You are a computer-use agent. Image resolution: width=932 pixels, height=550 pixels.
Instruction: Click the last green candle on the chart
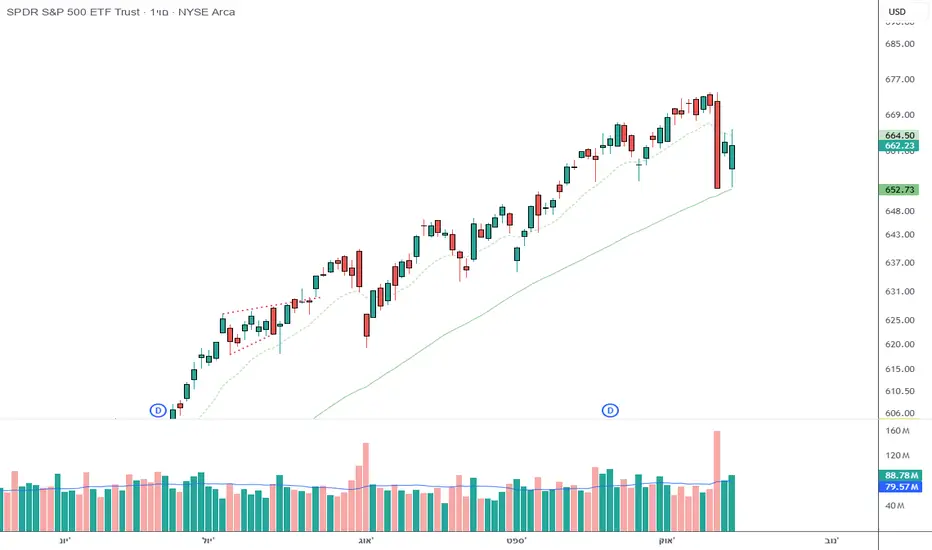pos(733,157)
